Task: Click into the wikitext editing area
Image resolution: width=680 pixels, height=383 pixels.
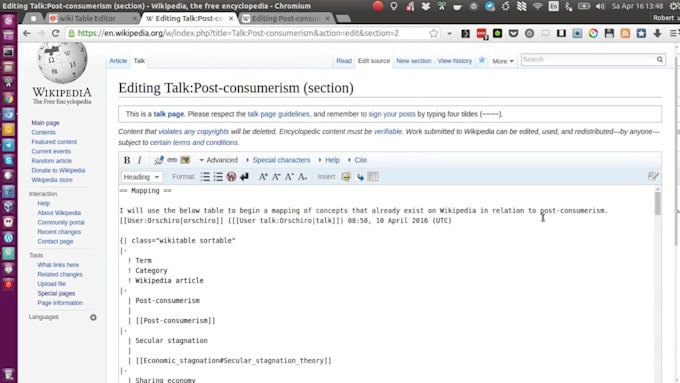Action: coord(386,284)
